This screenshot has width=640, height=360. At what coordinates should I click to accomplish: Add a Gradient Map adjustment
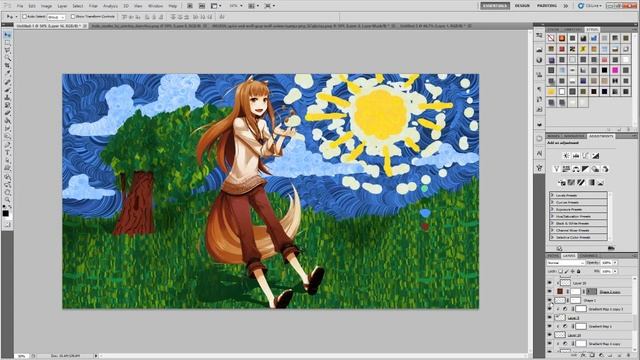pyautogui.click(x=591, y=182)
